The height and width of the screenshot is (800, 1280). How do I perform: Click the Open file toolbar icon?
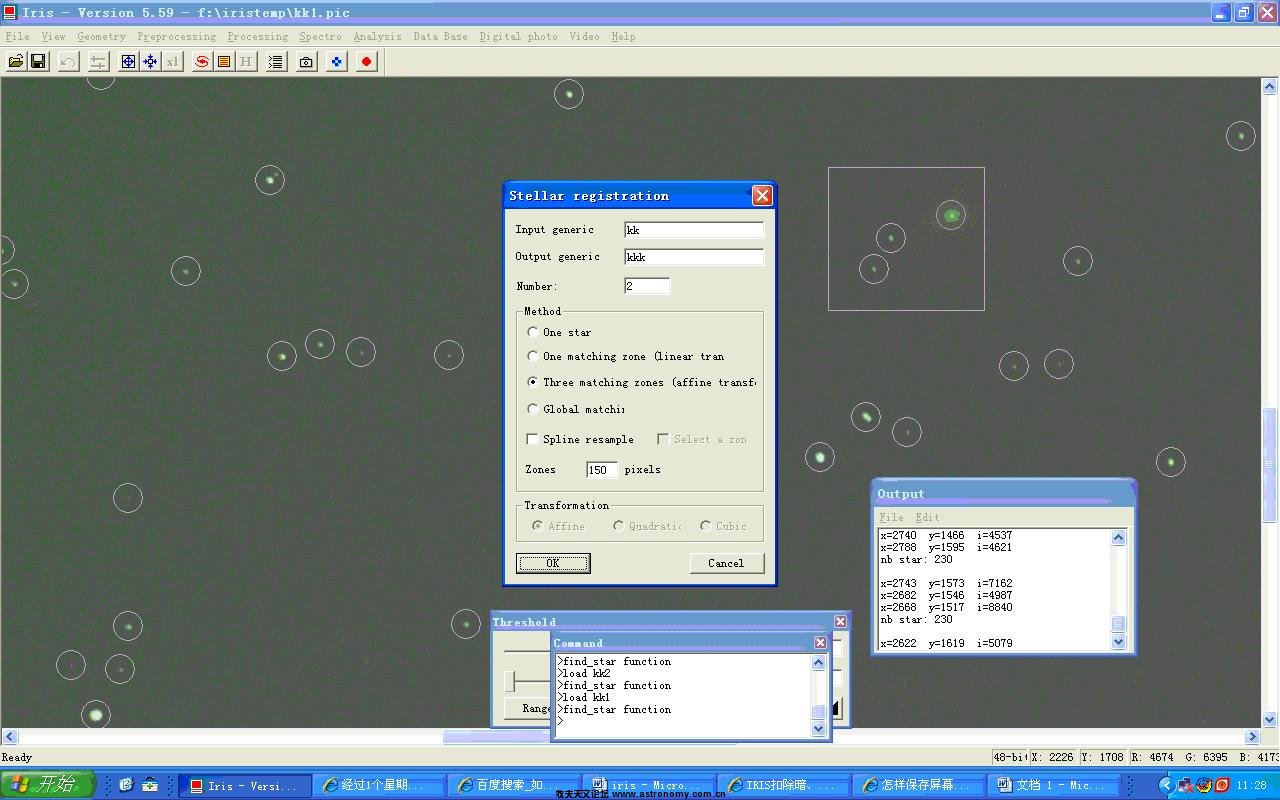tap(16, 62)
